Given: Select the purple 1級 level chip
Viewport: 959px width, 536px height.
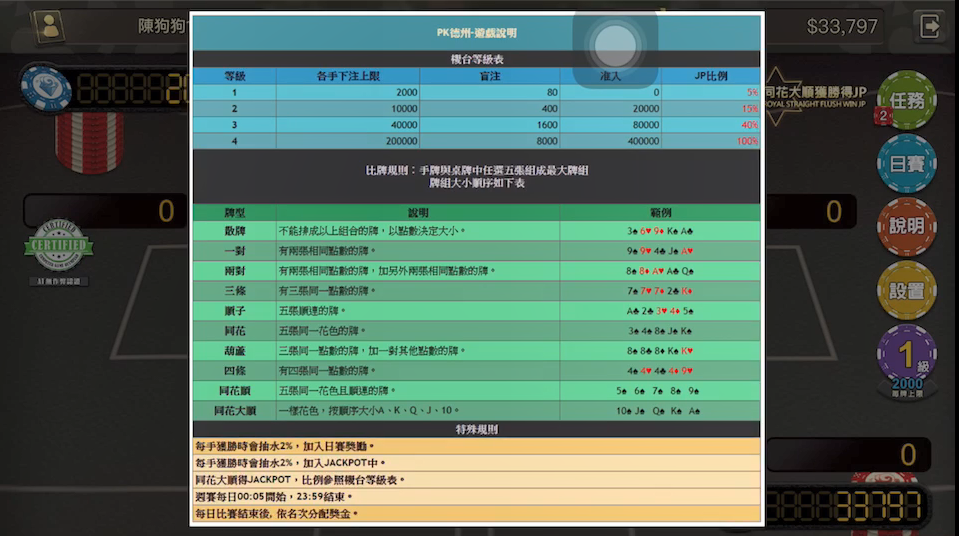Looking at the screenshot, I should click(x=906, y=356).
